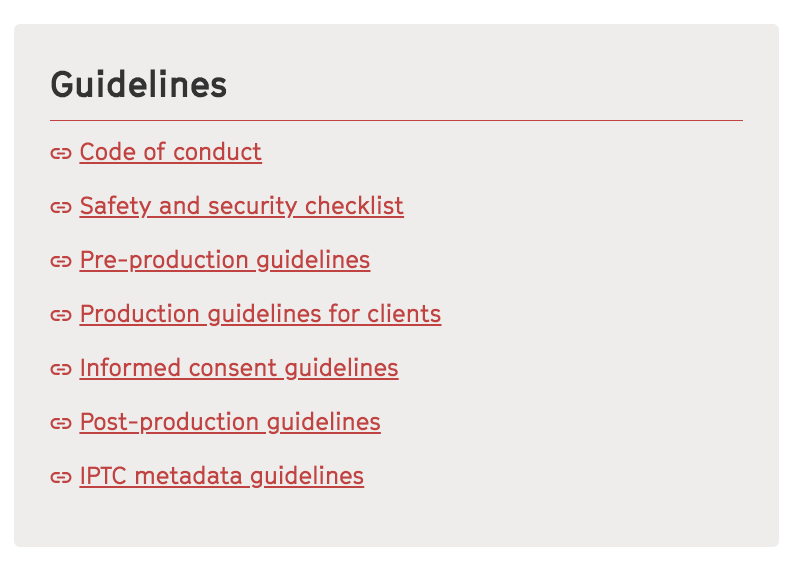Click the word clients in the Production link
The height and width of the screenshot is (566, 796).
(x=404, y=314)
